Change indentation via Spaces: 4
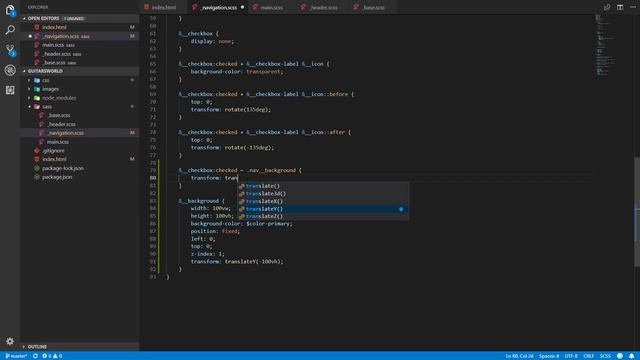Viewport: 640px width, 360px height. pyautogui.click(x=549, y=356)
